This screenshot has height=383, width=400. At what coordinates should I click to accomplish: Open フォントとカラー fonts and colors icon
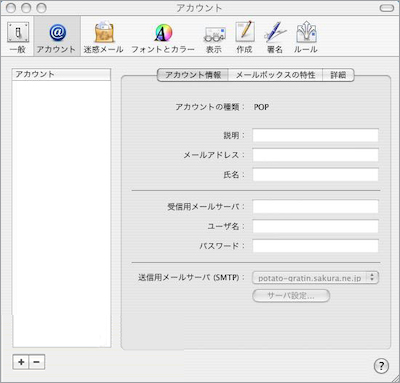tap(163, 37)
